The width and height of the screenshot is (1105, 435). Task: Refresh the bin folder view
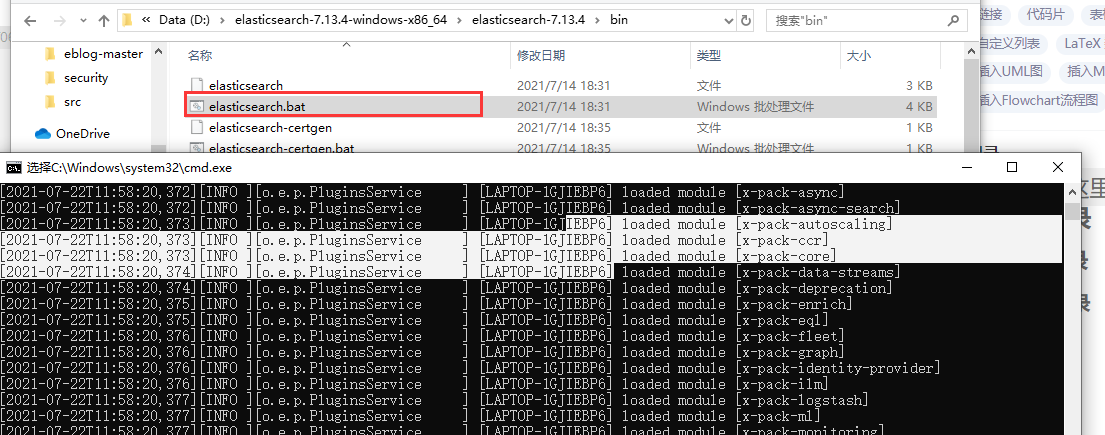point(746,20)
